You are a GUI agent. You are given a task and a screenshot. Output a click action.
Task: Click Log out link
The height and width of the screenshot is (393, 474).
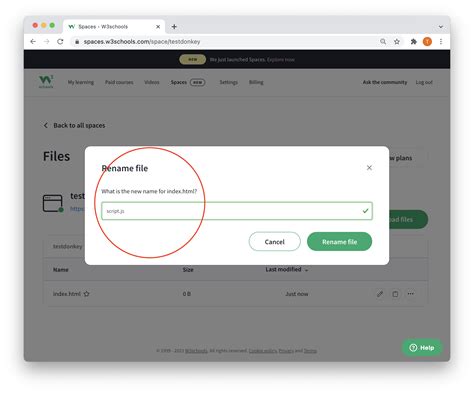pos(424,82)
